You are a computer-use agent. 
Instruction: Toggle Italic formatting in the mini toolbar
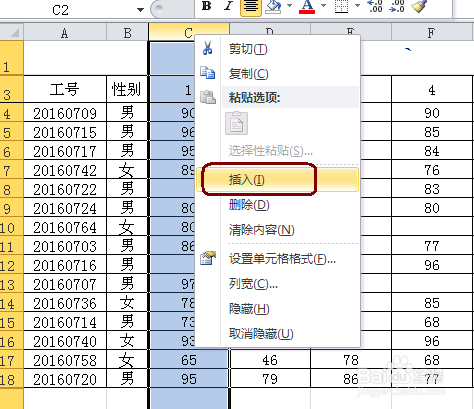click(x=228, y=6)
